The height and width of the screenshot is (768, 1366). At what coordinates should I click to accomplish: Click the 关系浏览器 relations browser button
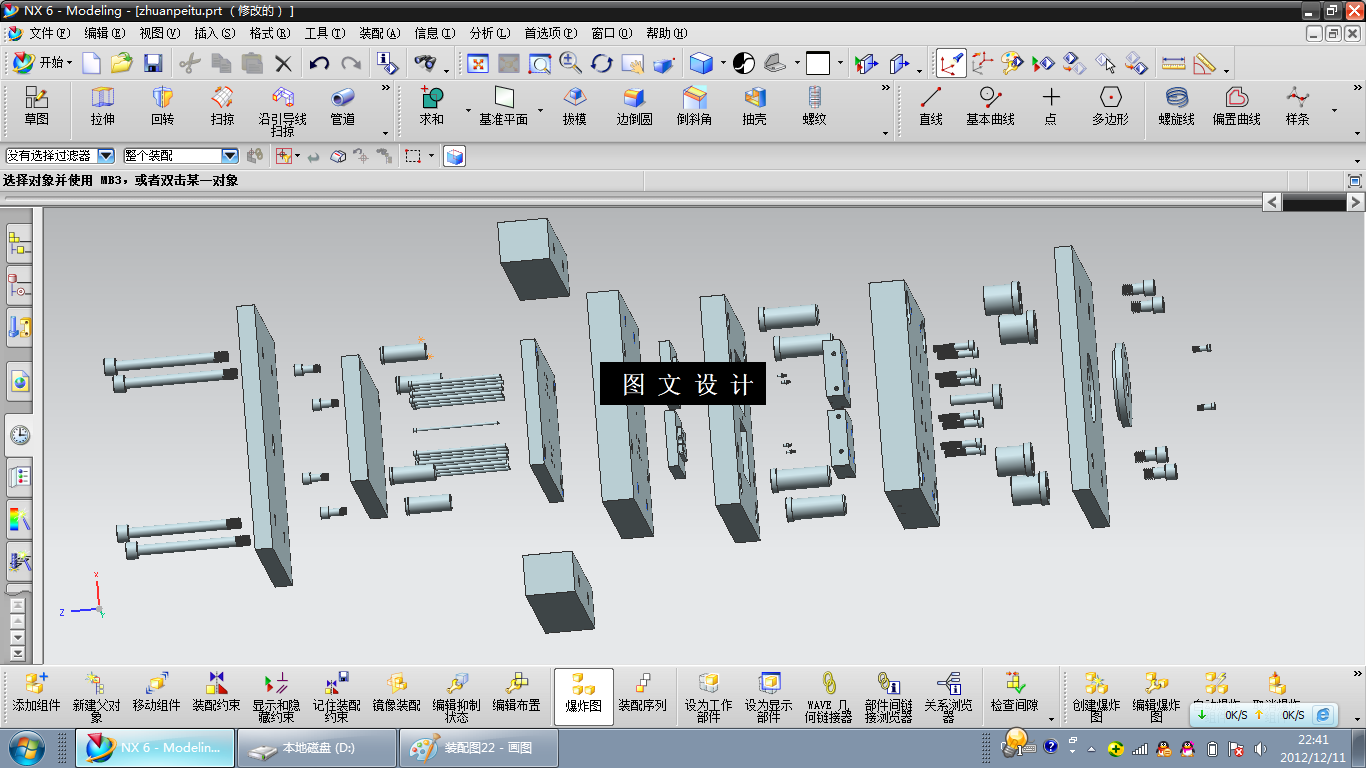(948, 696)
